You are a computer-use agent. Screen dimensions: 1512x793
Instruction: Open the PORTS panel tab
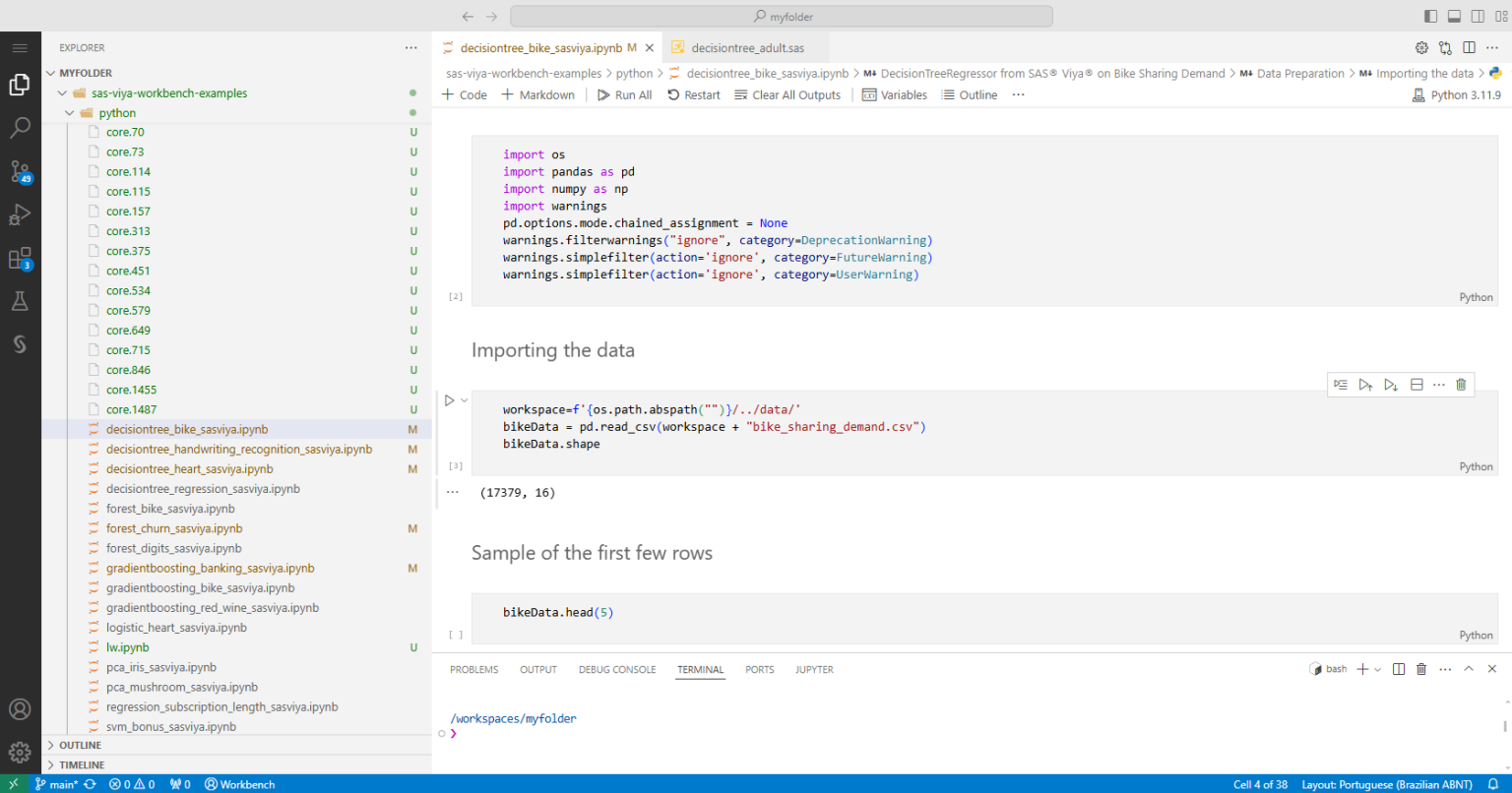[x=759, y=669]
